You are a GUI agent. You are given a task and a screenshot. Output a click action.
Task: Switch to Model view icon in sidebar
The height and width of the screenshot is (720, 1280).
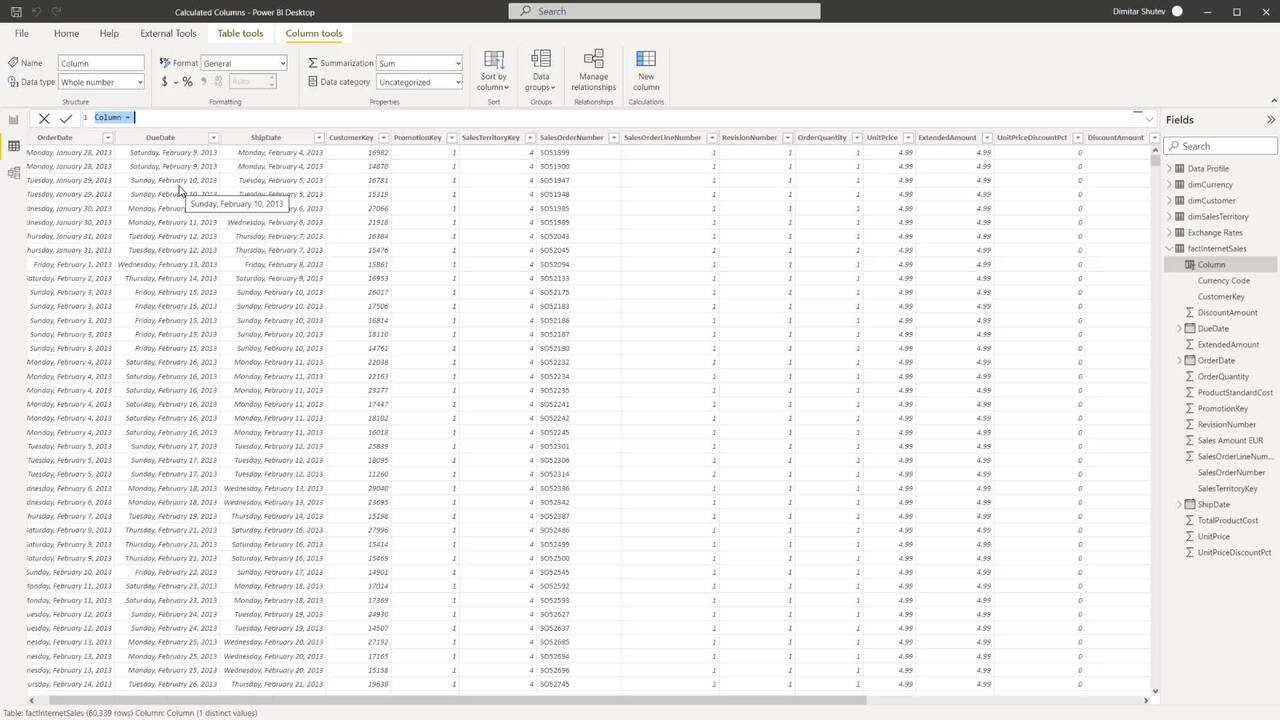pos(14,173)
